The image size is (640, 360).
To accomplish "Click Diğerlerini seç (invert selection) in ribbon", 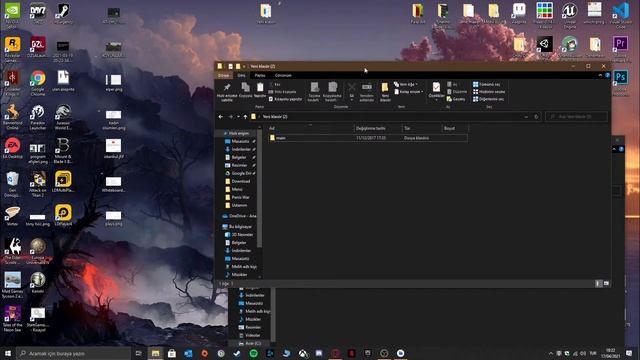I will click(488, 99).
